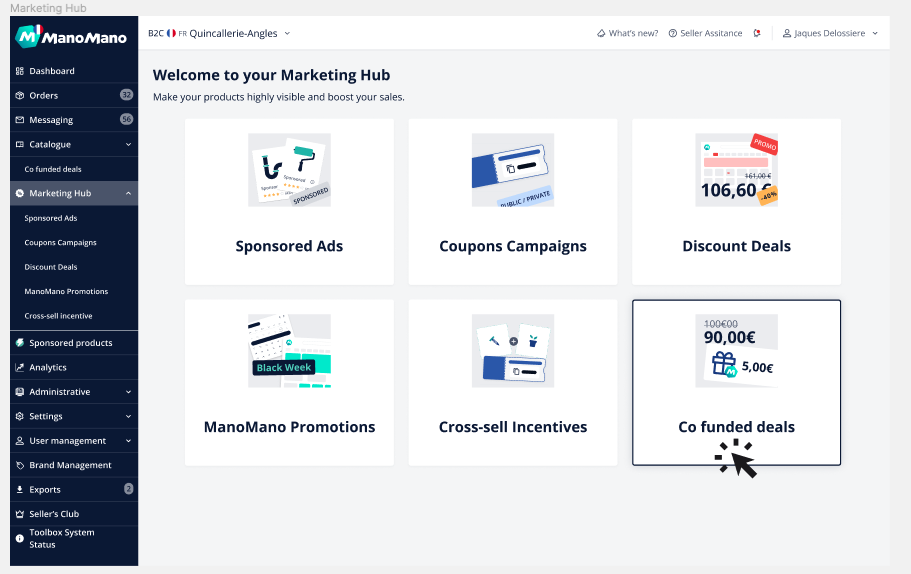911x574 pixels.
Task: Open the Coupons Campaigns illustration
Action: (513, 170)
